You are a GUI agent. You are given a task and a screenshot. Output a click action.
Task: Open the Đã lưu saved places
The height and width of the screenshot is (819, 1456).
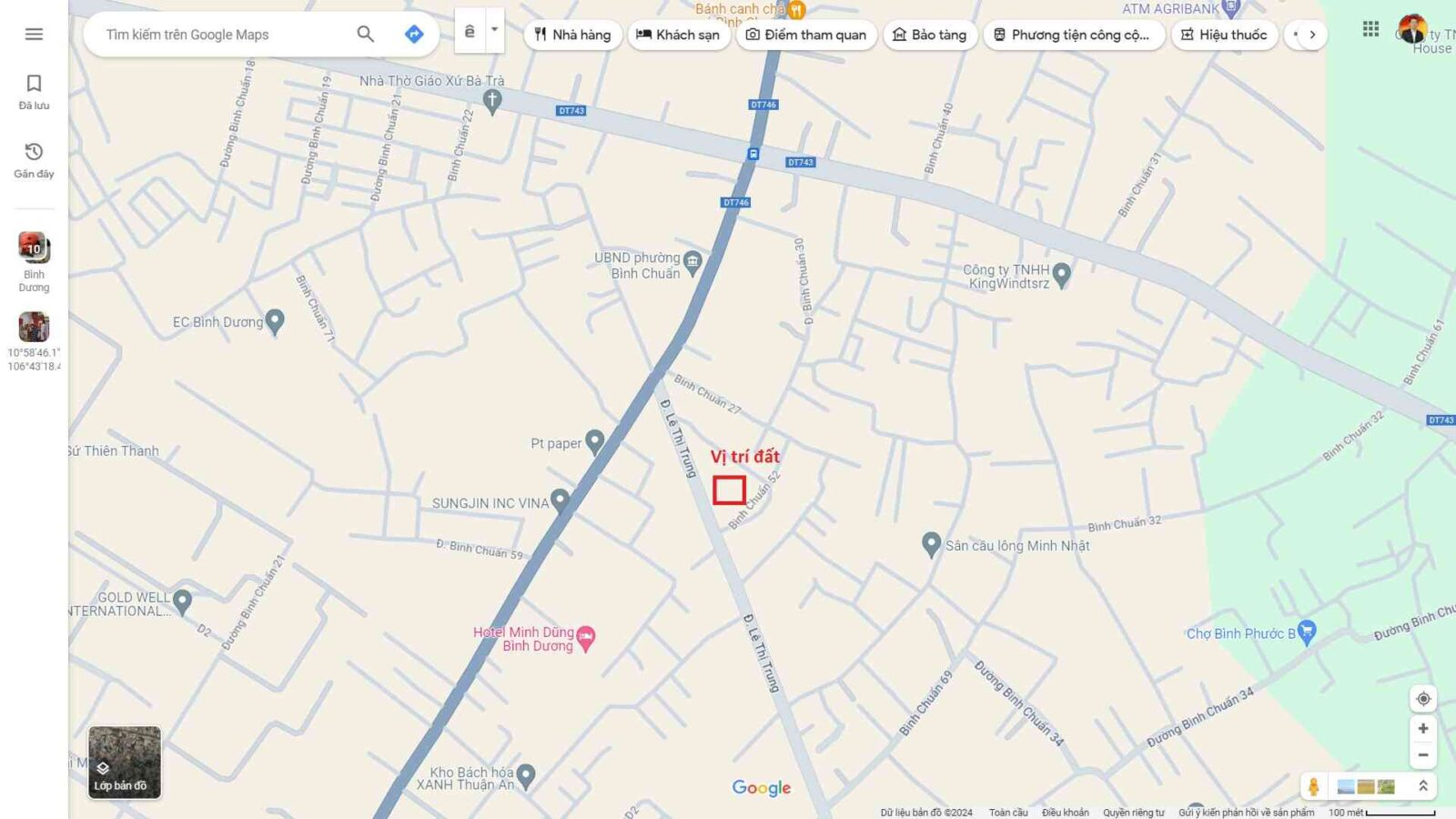click(x=34, y=92)
